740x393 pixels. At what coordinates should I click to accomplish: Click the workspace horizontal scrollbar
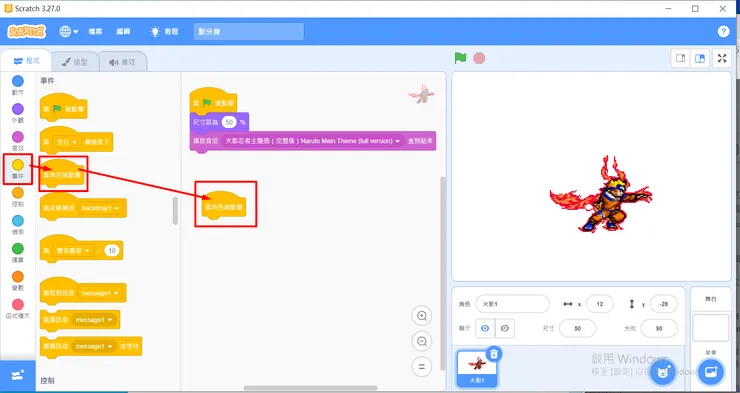[x=311, y=388]
